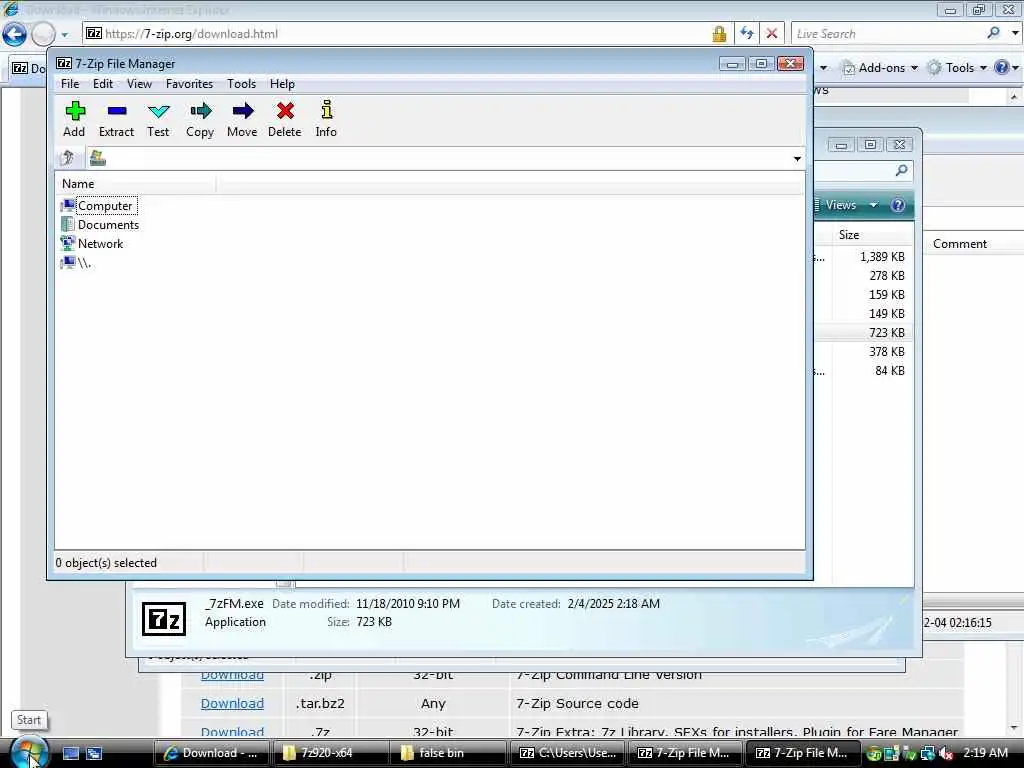Click the volume icon in system tray
Viewport: 1024px width, 768px height.
coord(946,754)
